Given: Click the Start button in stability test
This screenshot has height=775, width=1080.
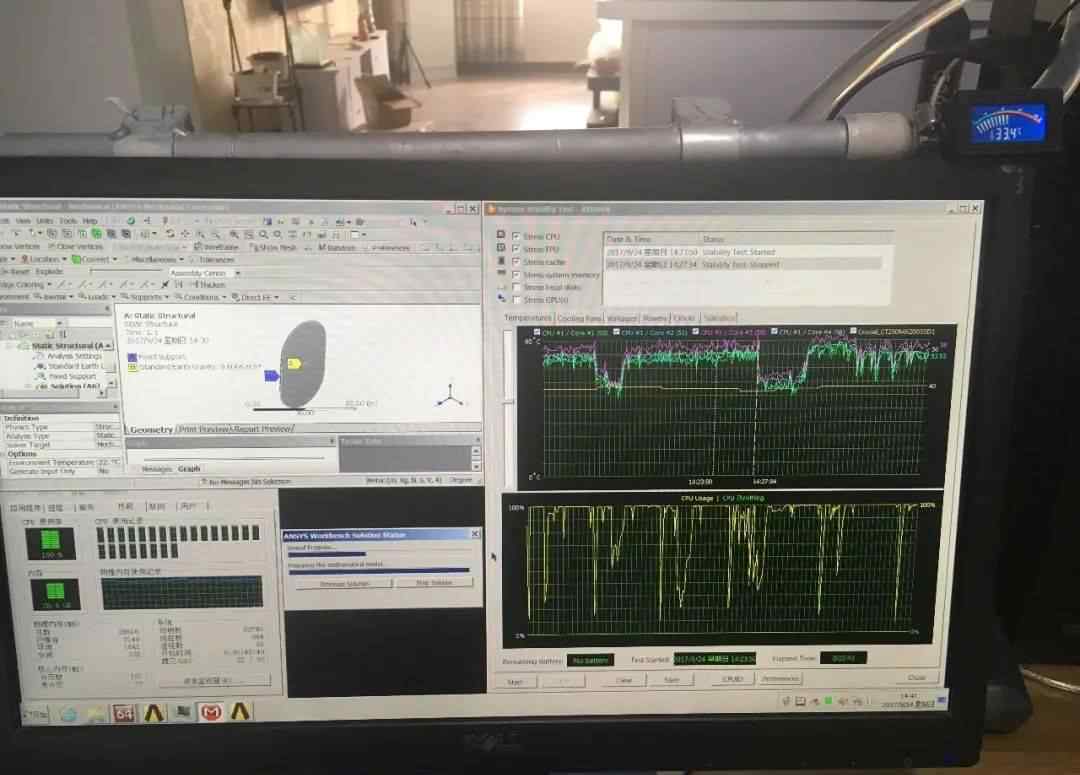Looking at the screenshot, I should 515,681.
